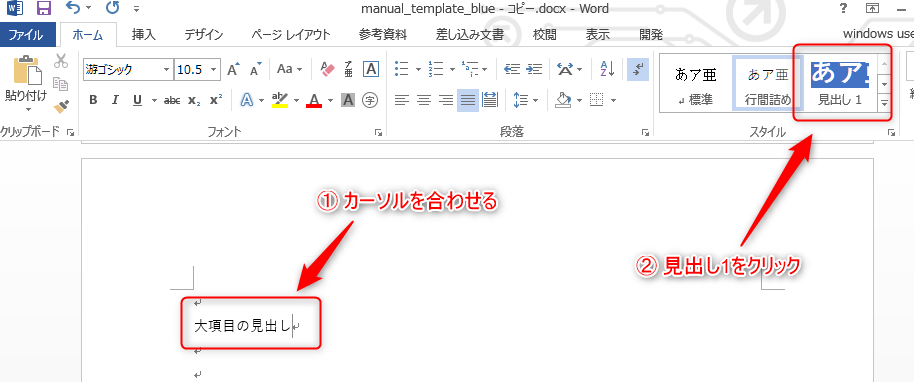This screenshot has height=382, width=914.
Task: Open the 開発 tab
Action: coord(651,34)
